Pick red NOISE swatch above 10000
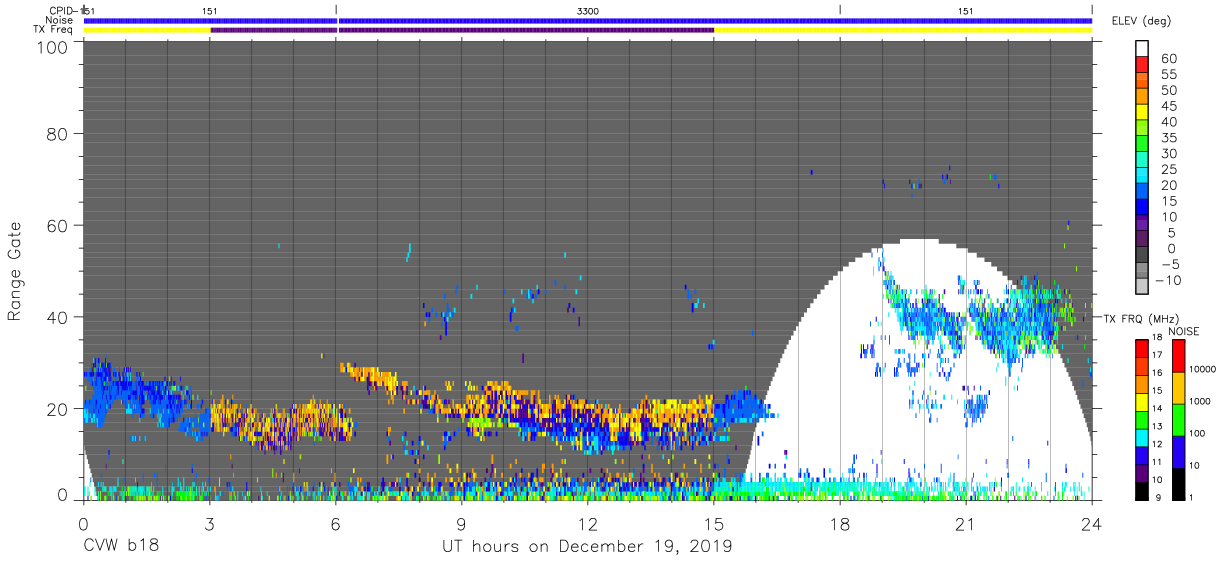 click(1180, 356)
